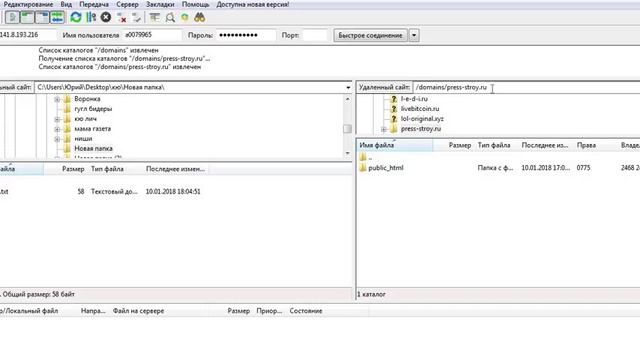This screenshot has width=640, height=360.
Task: Select the press-stroy.ru folder icon
Action: tap(394, 129)
